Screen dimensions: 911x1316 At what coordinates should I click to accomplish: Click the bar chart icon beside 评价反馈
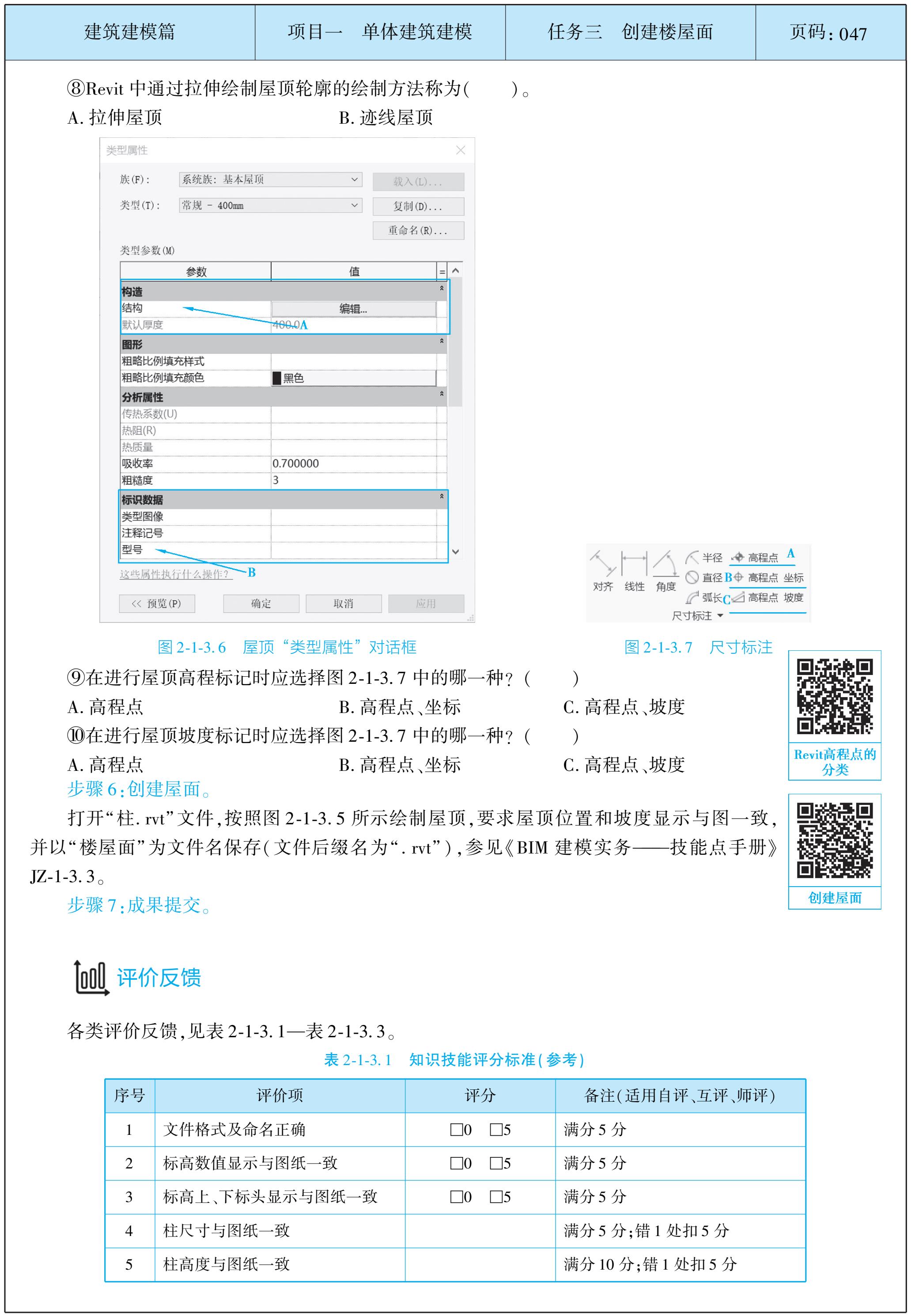point(91,978)
